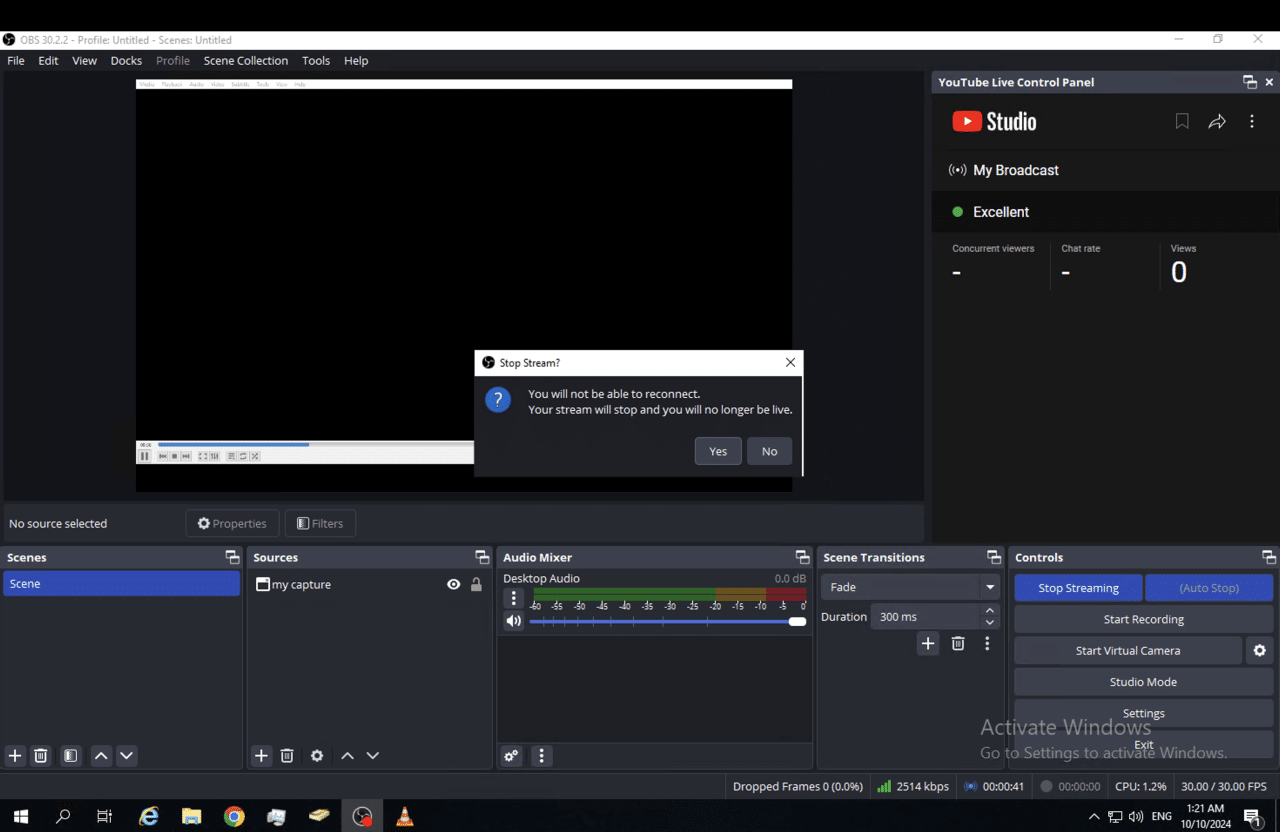Confirm stopping the stream by clicking Yes
This screenshot has height=832, width=1280.
point(718,451)
